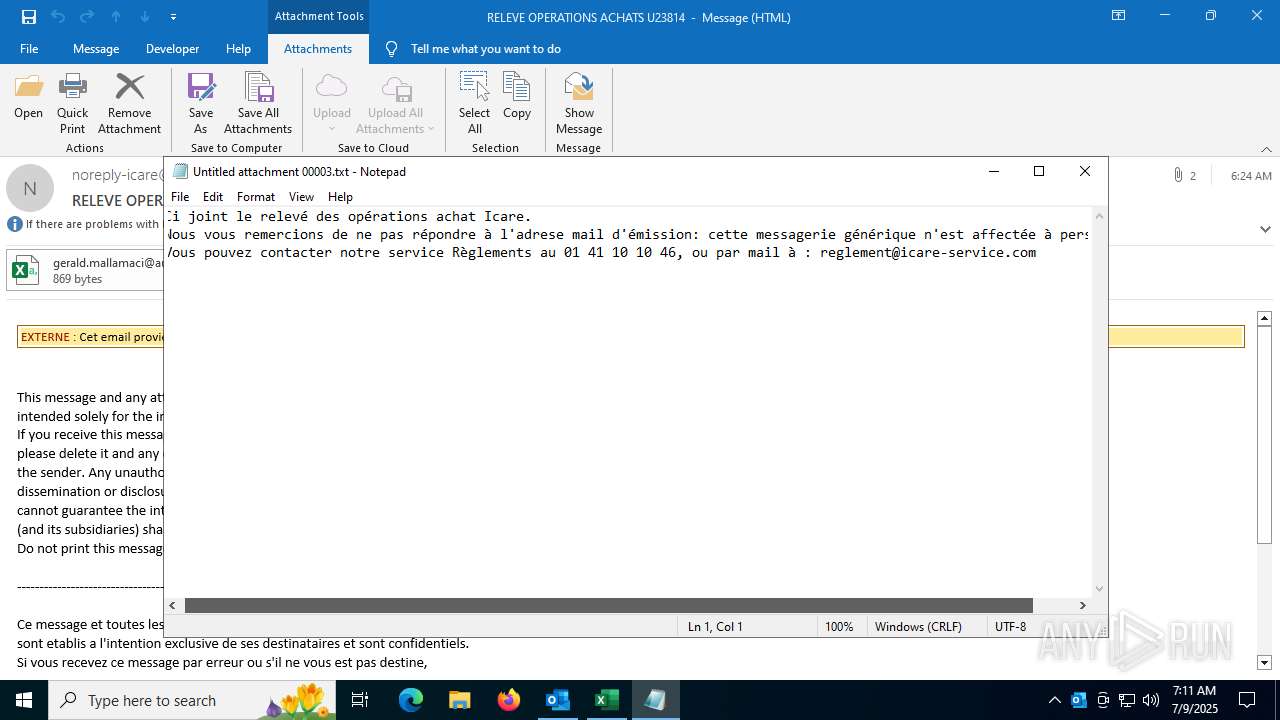Open Notepad File menu
This screenshot has height=720, width=1280.
click(x=180, y=197)
